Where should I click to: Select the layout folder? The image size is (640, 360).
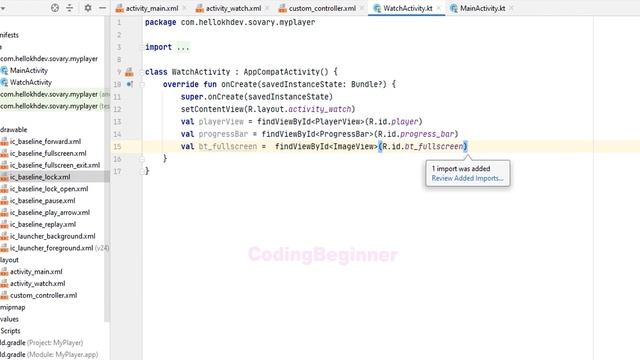pyautogui.click(x=9, y=260)
